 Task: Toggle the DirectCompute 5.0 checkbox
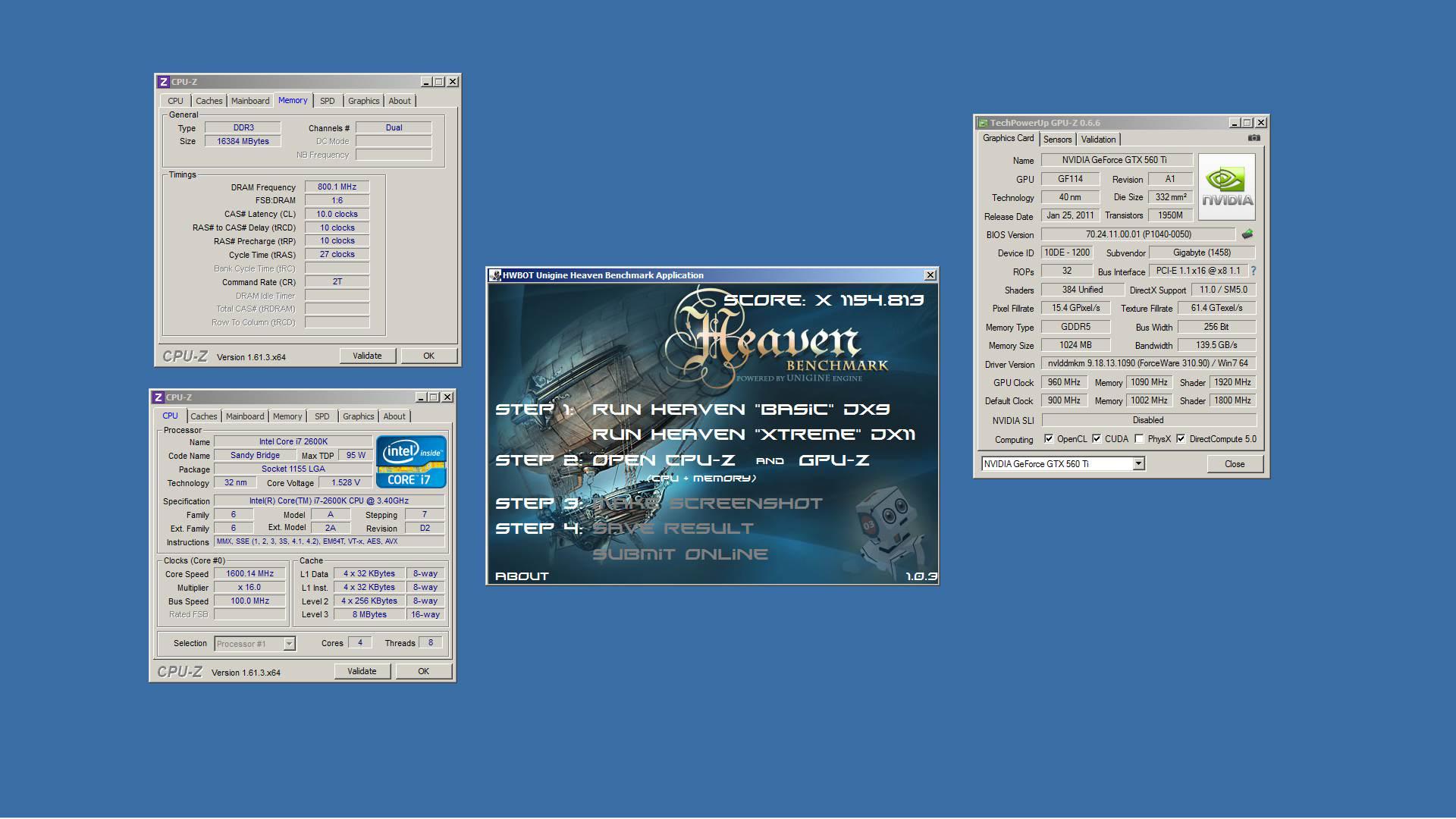1181,439
